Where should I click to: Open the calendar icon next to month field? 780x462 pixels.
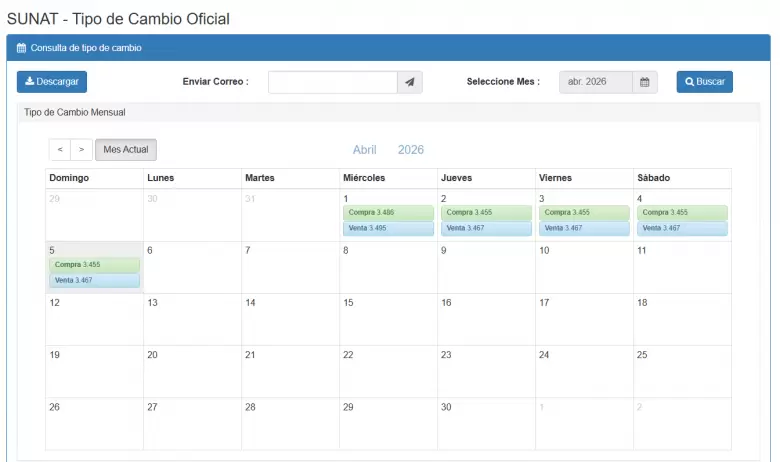[645, 82]
